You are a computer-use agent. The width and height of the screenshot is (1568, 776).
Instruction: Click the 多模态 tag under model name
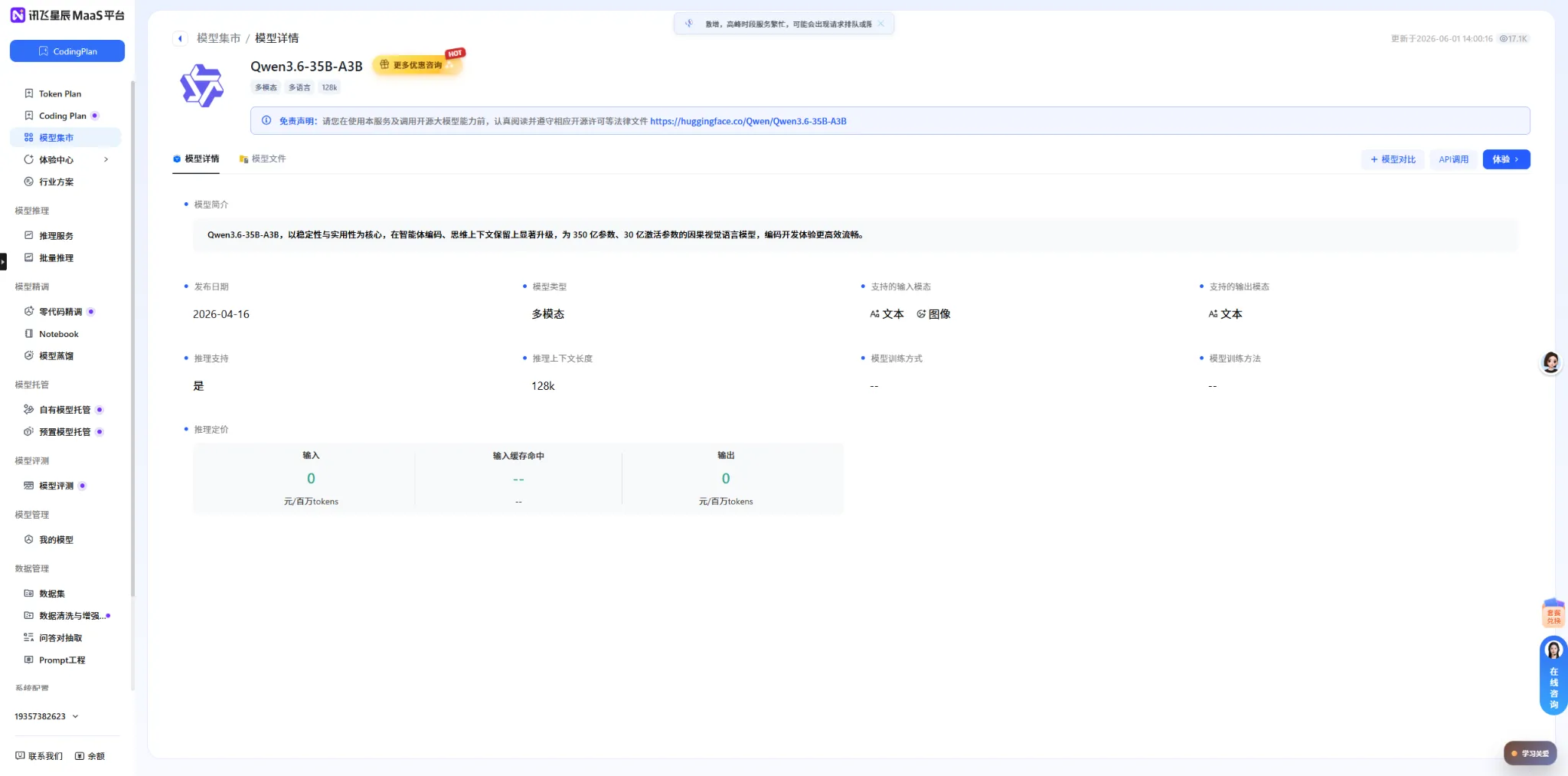pyautogui.click(x=266, y=87)
